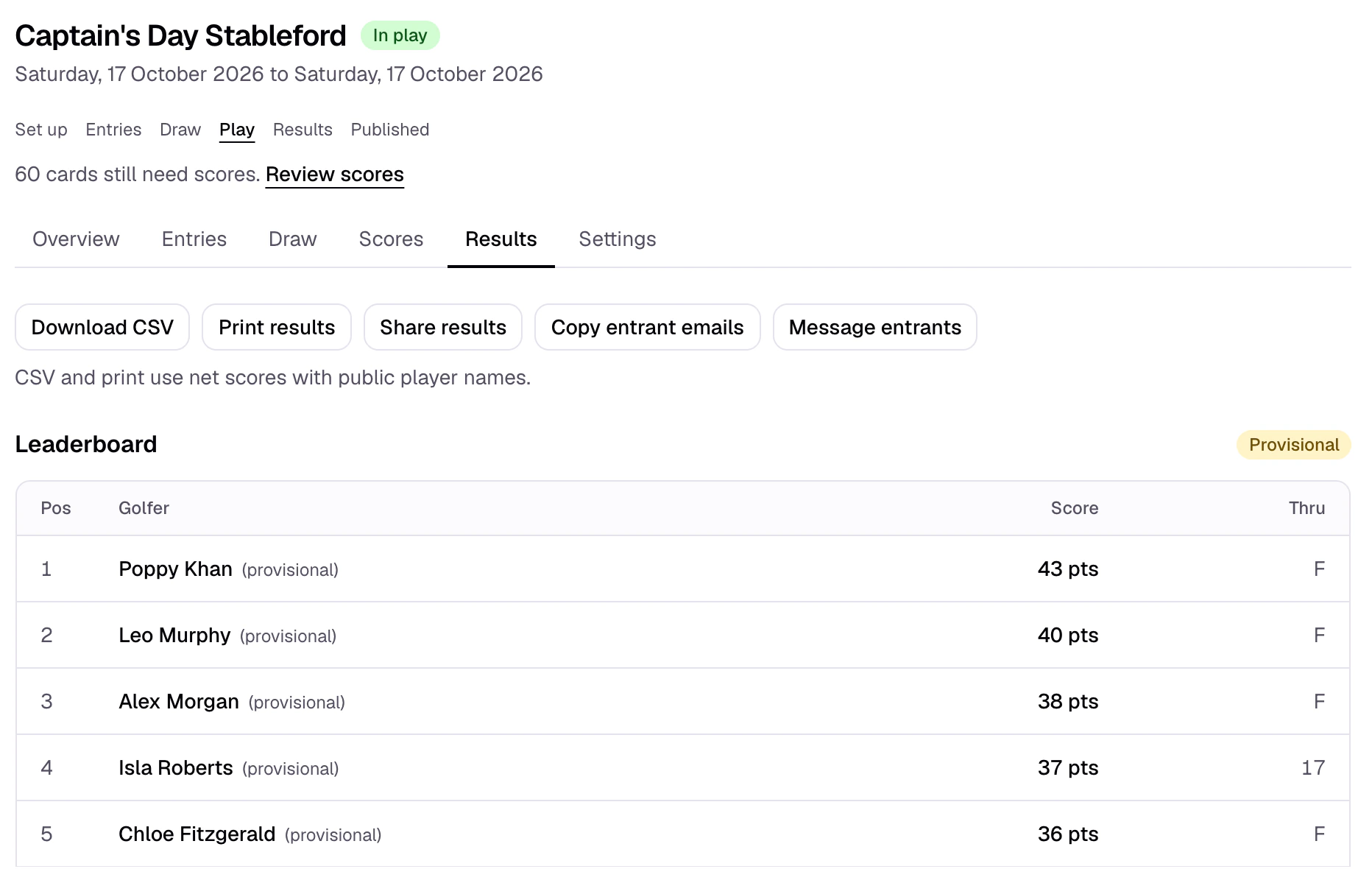The width and height of the screenshot is (1372, 869).
Task: Select the Results tab
Action: [501, 239]
